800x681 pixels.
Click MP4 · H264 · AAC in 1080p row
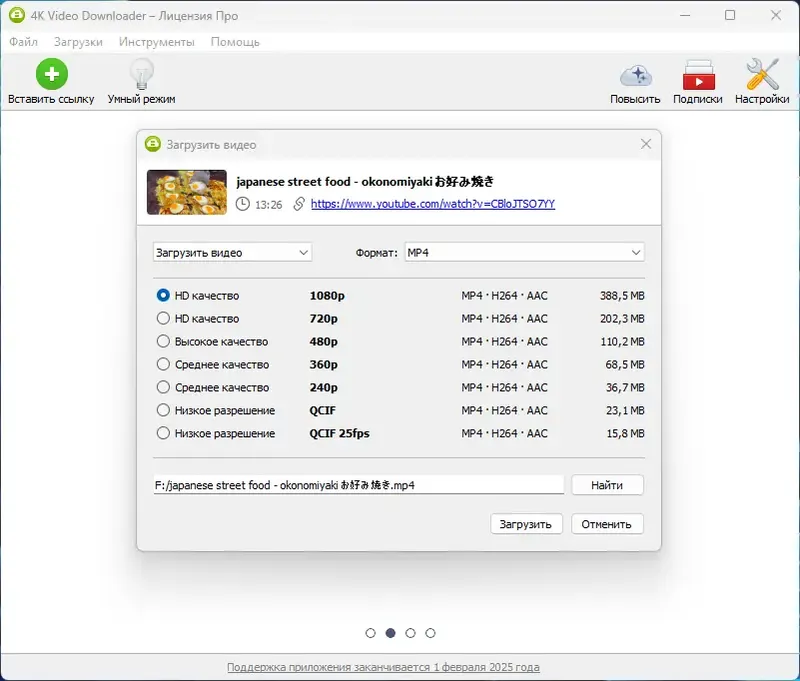[504, 295]
